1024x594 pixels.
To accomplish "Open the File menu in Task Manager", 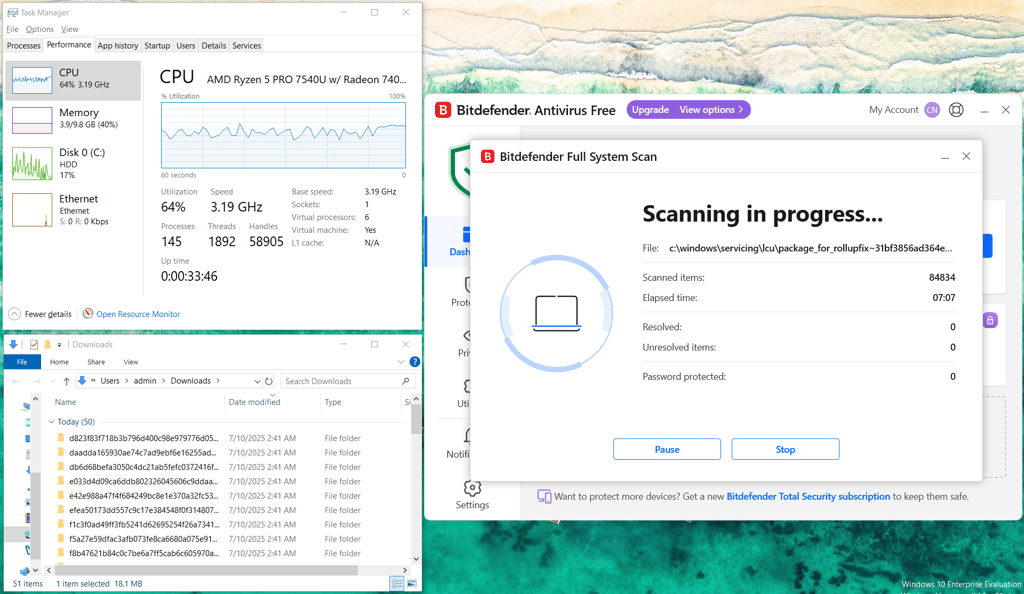I will point(12,29).
